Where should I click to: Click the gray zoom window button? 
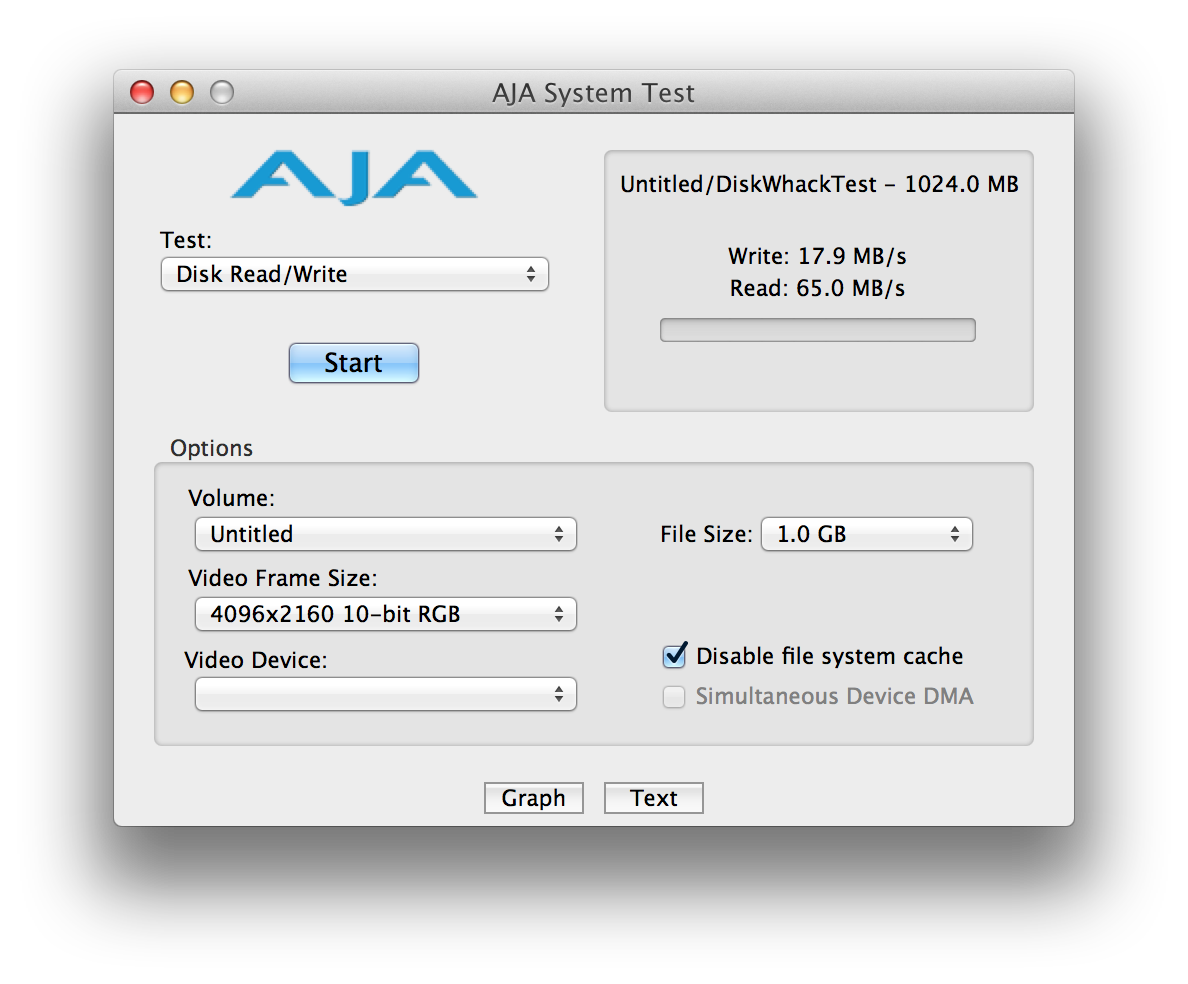pyautogui.click(x=221, y=93)
